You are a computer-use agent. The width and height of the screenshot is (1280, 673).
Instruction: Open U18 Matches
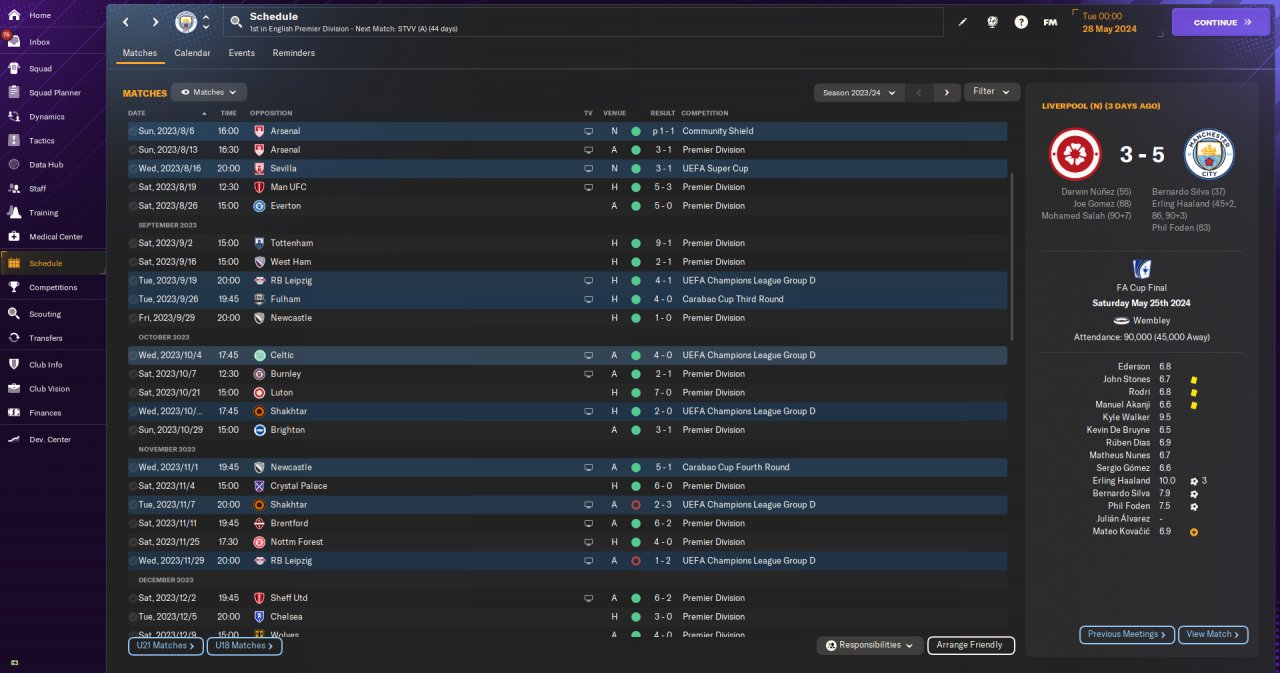244,646
